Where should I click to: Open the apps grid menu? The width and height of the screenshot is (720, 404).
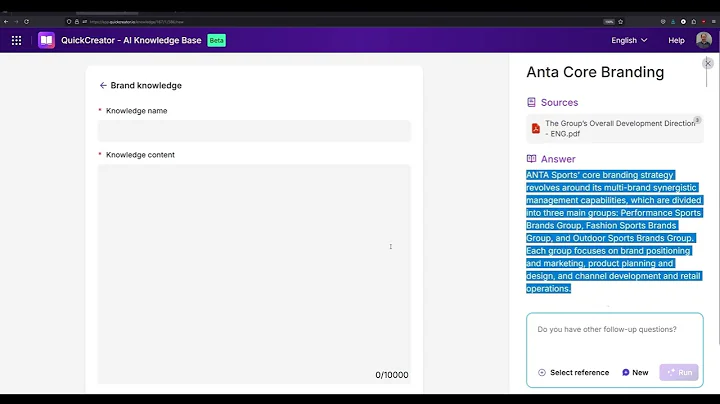pos(17,40)
